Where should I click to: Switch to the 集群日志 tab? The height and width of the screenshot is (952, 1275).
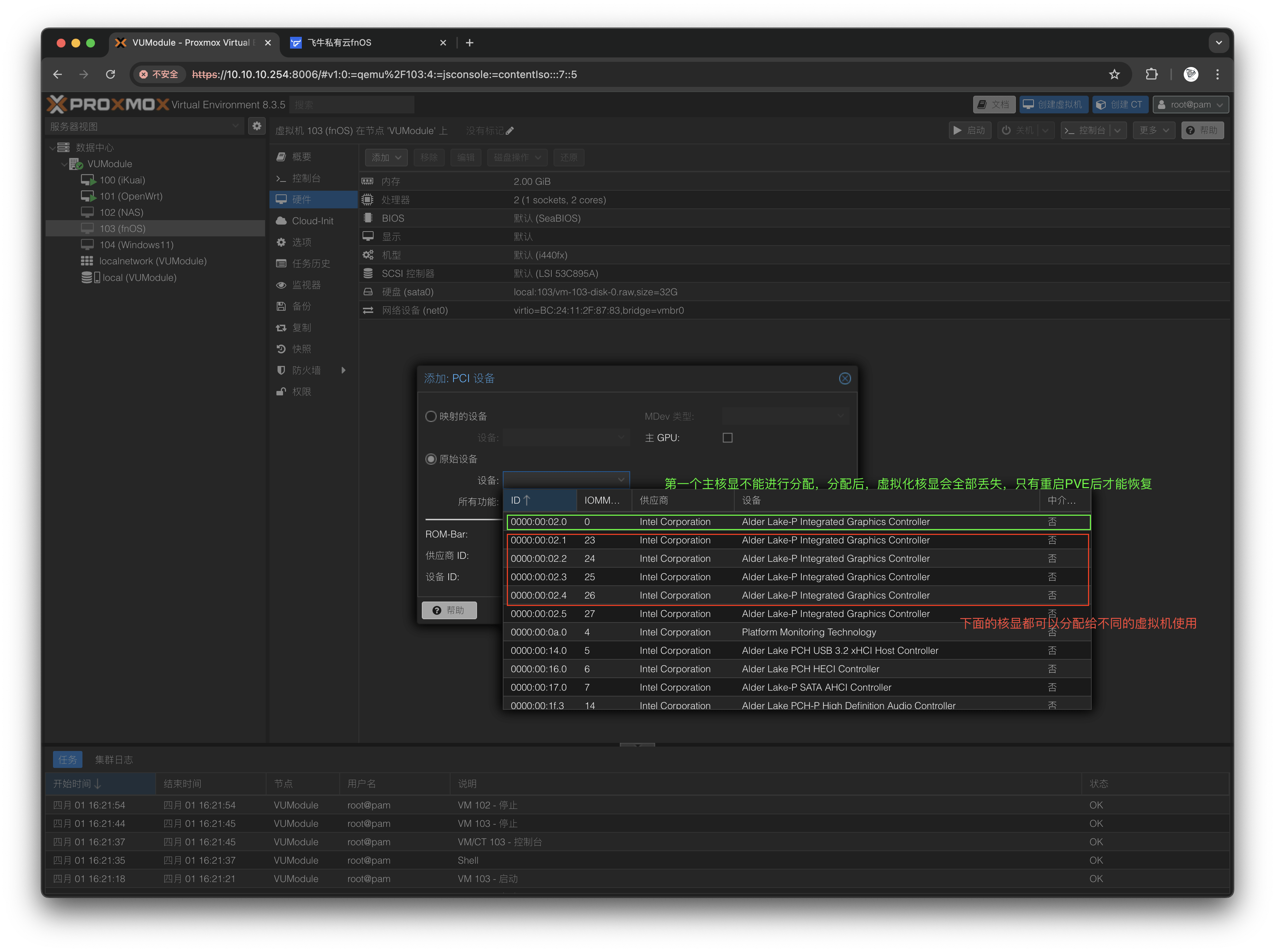tap(114, 759)
